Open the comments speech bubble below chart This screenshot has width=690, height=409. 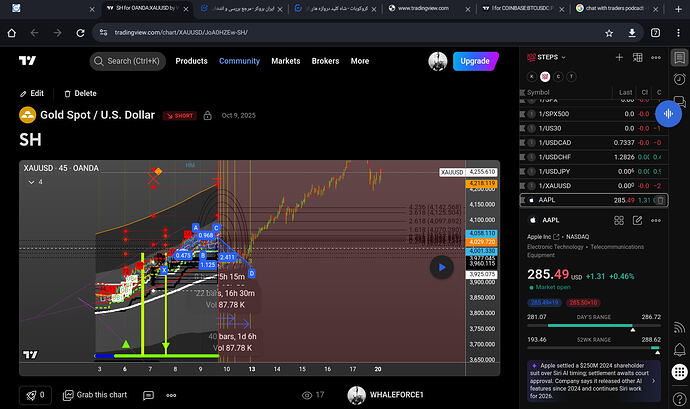point(148,395)
